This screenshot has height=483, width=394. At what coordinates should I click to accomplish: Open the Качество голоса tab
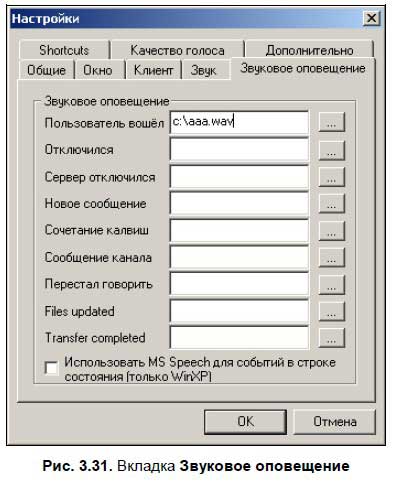coord(177,50)
